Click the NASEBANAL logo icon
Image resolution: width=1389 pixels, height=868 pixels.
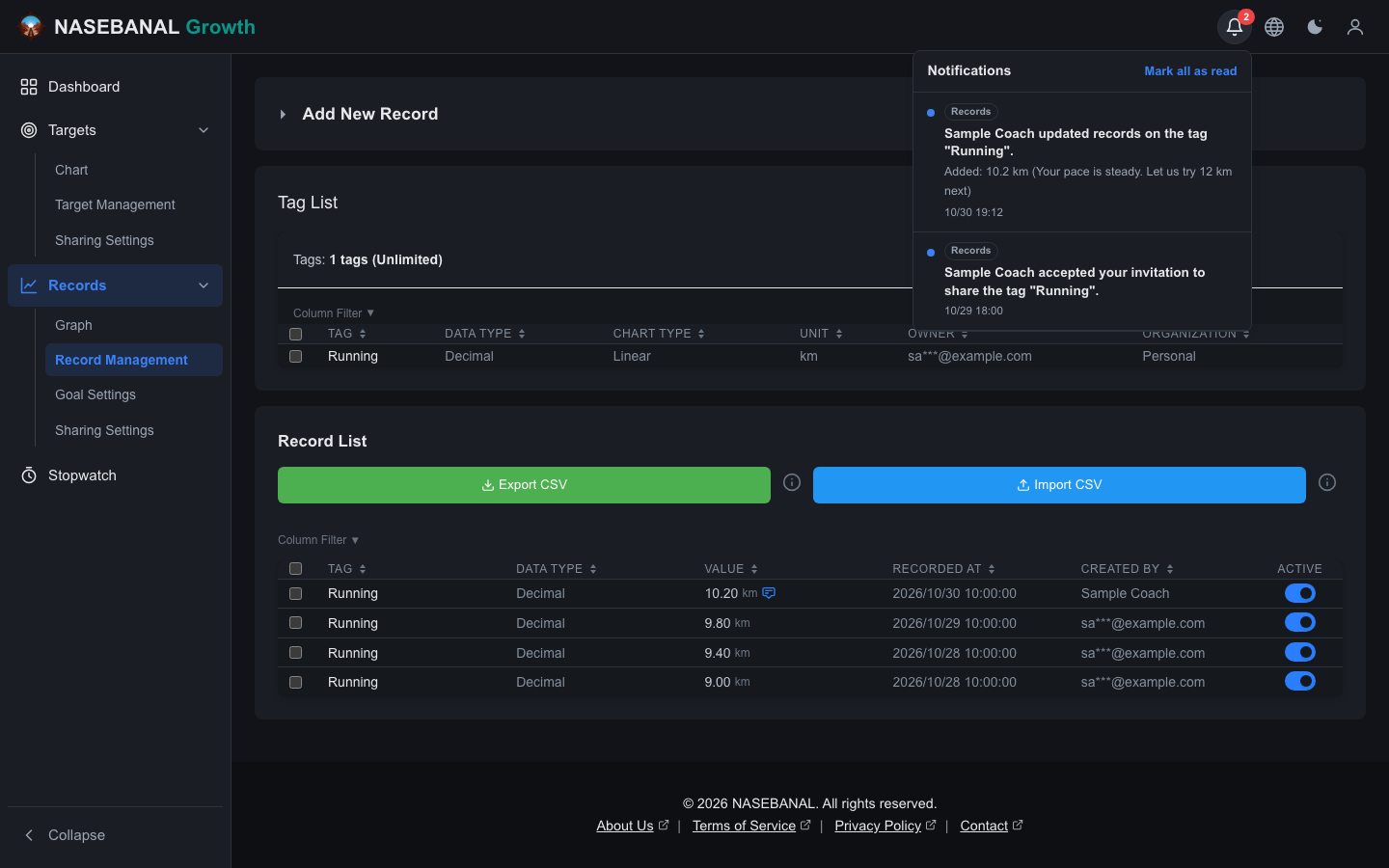(31, 27)
